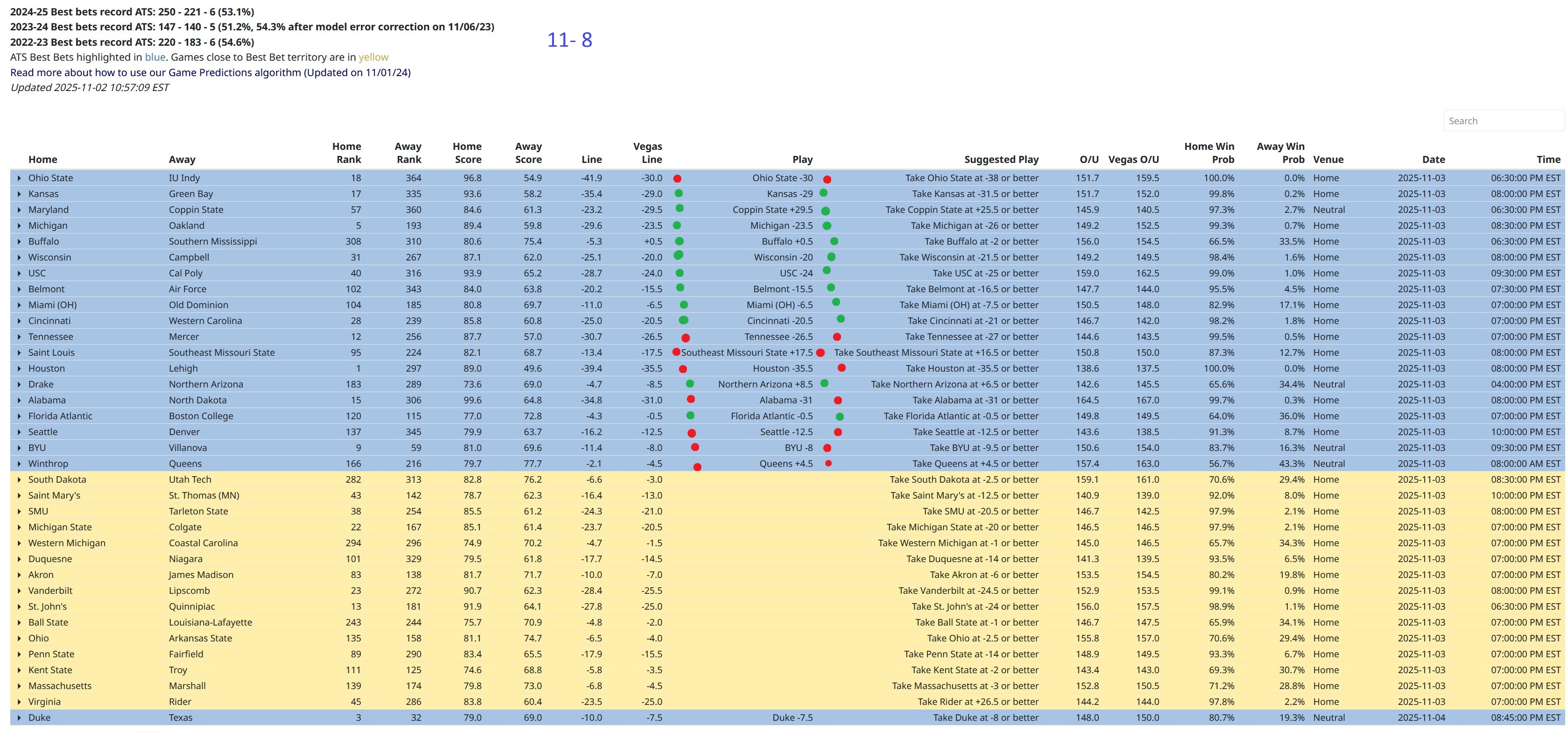Click green dot next to Kansas -29
Image resolution: width=1568 pixels, height=732 pixels.
[x=823, y=193]
